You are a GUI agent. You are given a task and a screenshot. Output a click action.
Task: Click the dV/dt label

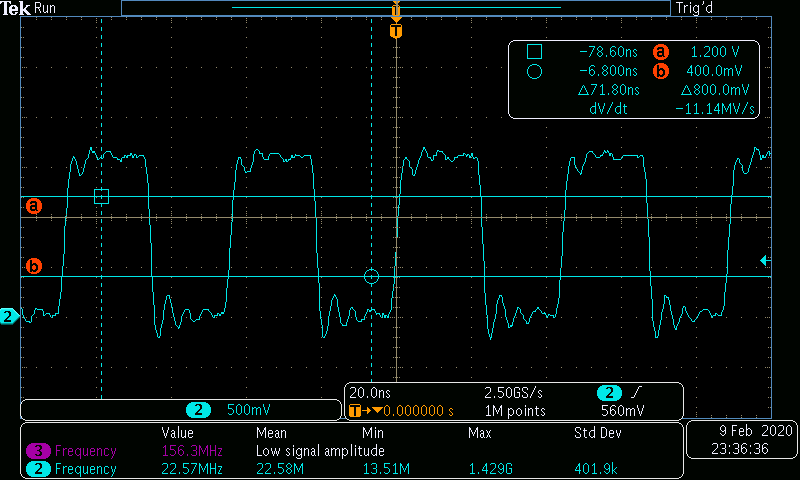pyautogui.click(x=608, y=109)
